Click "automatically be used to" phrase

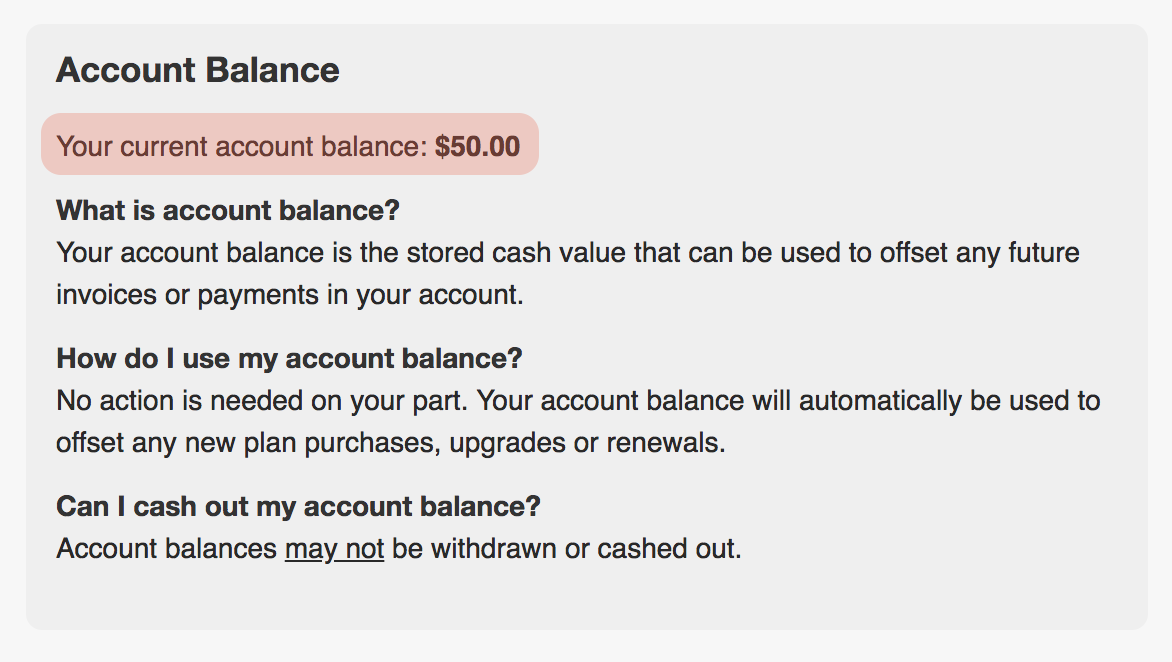(949, 401)
